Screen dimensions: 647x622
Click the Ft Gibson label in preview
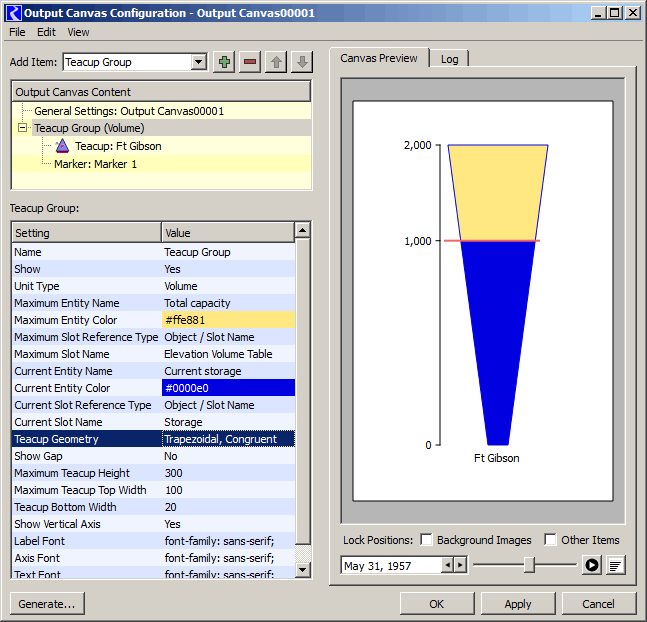tap(496, 458)
